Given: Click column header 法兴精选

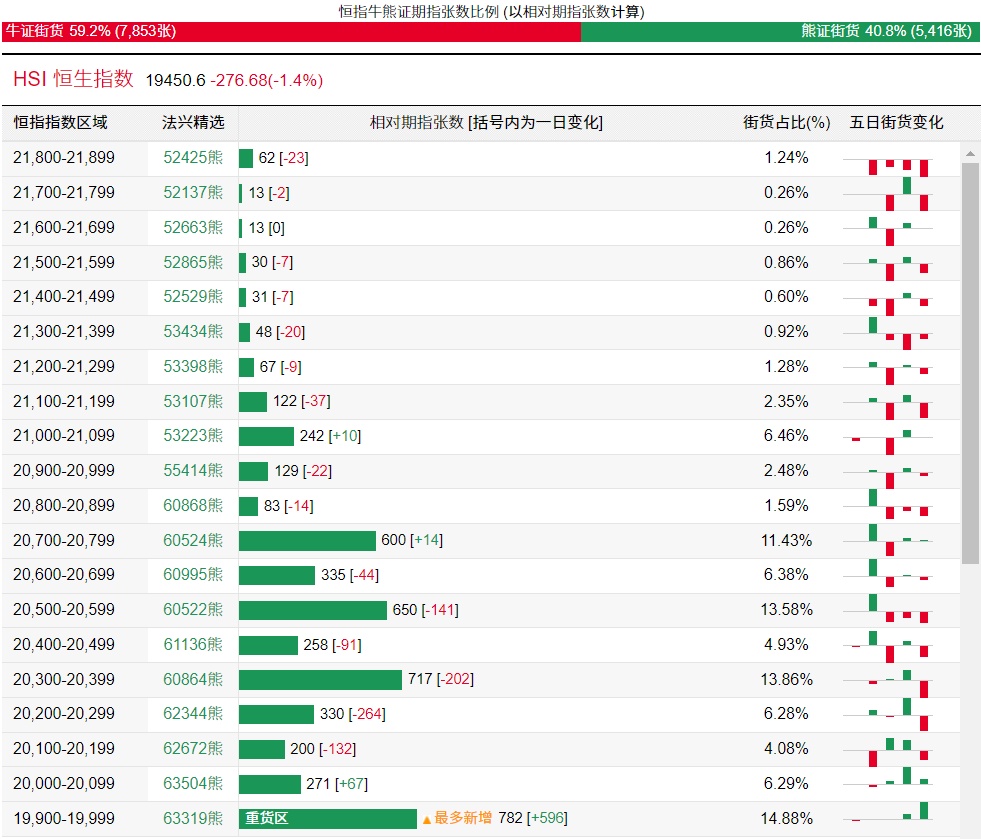Looking at the screenshot, I should (193, 122).
